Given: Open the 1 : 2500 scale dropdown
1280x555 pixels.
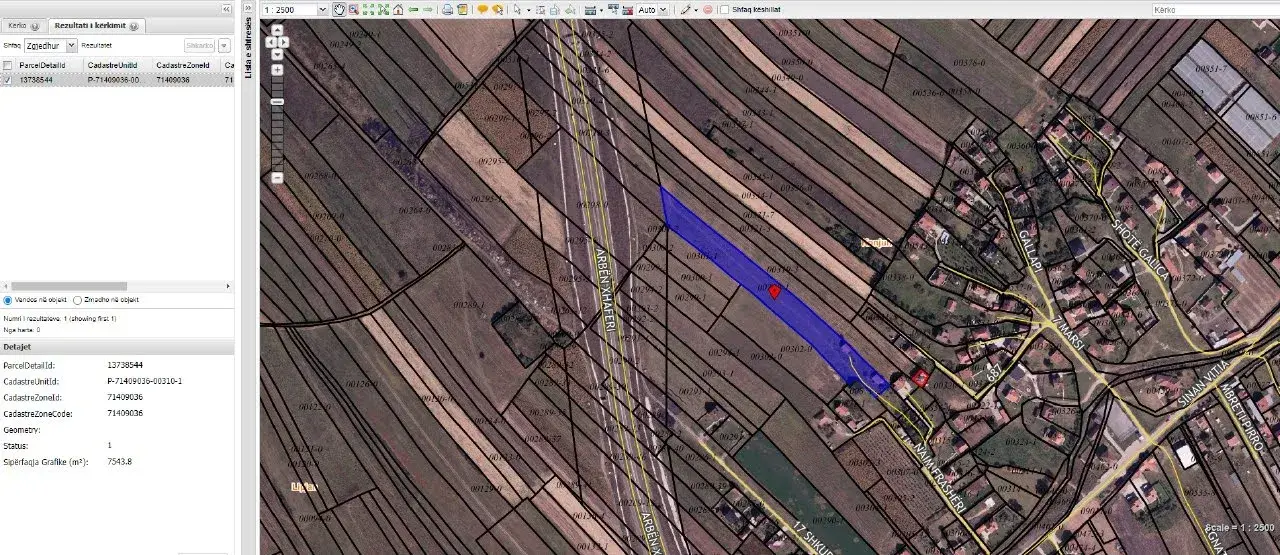Looking at the screenshot, I should 322,9.
